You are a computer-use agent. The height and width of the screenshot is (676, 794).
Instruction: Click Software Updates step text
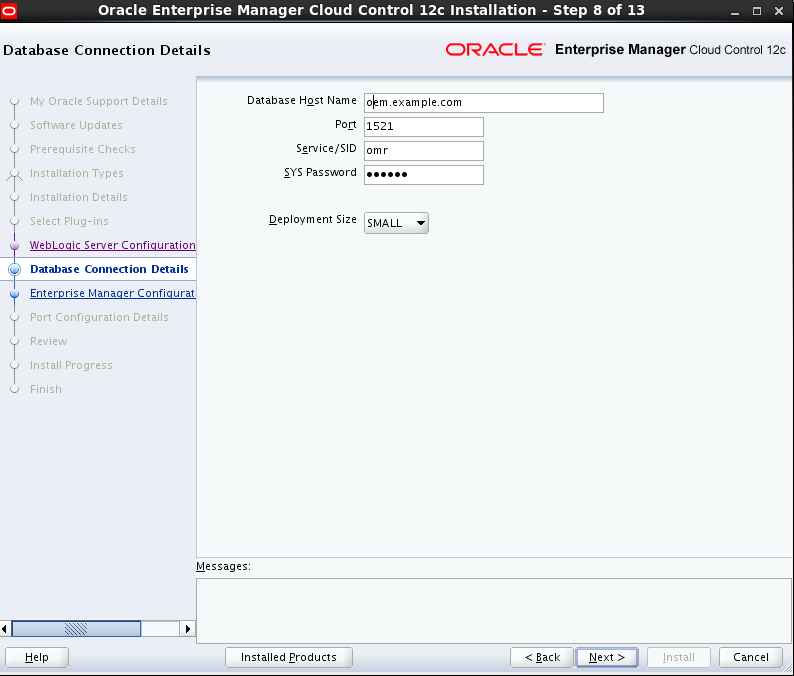76,125
